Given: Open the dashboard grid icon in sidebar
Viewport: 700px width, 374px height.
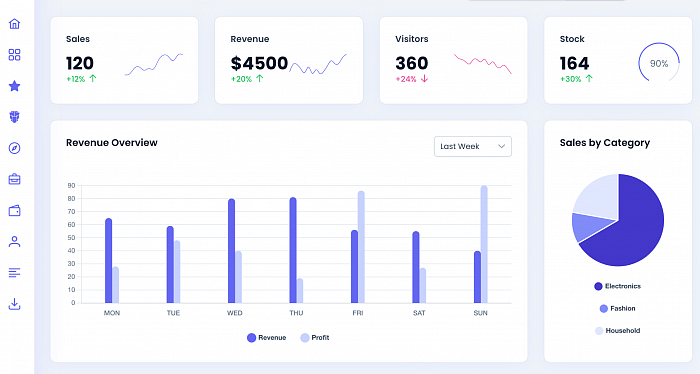Looking at the screenshot, I should (x=14, y=55).
